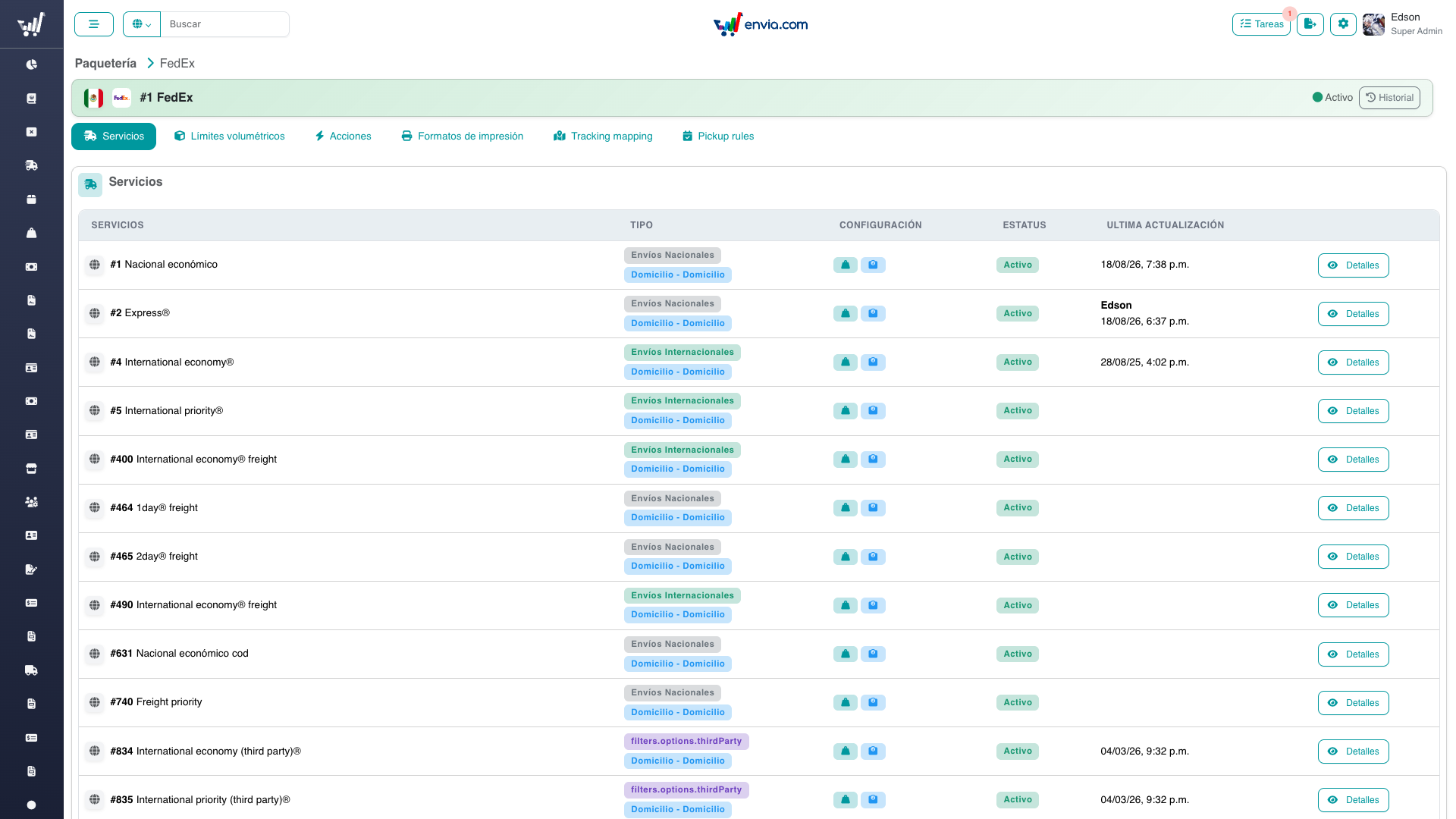Image resolution: width=1456 pixels, height=819 pixels.
Task: Click the weight bag sidebar icon
Action: pyautogui.click(x=31, y=233)
